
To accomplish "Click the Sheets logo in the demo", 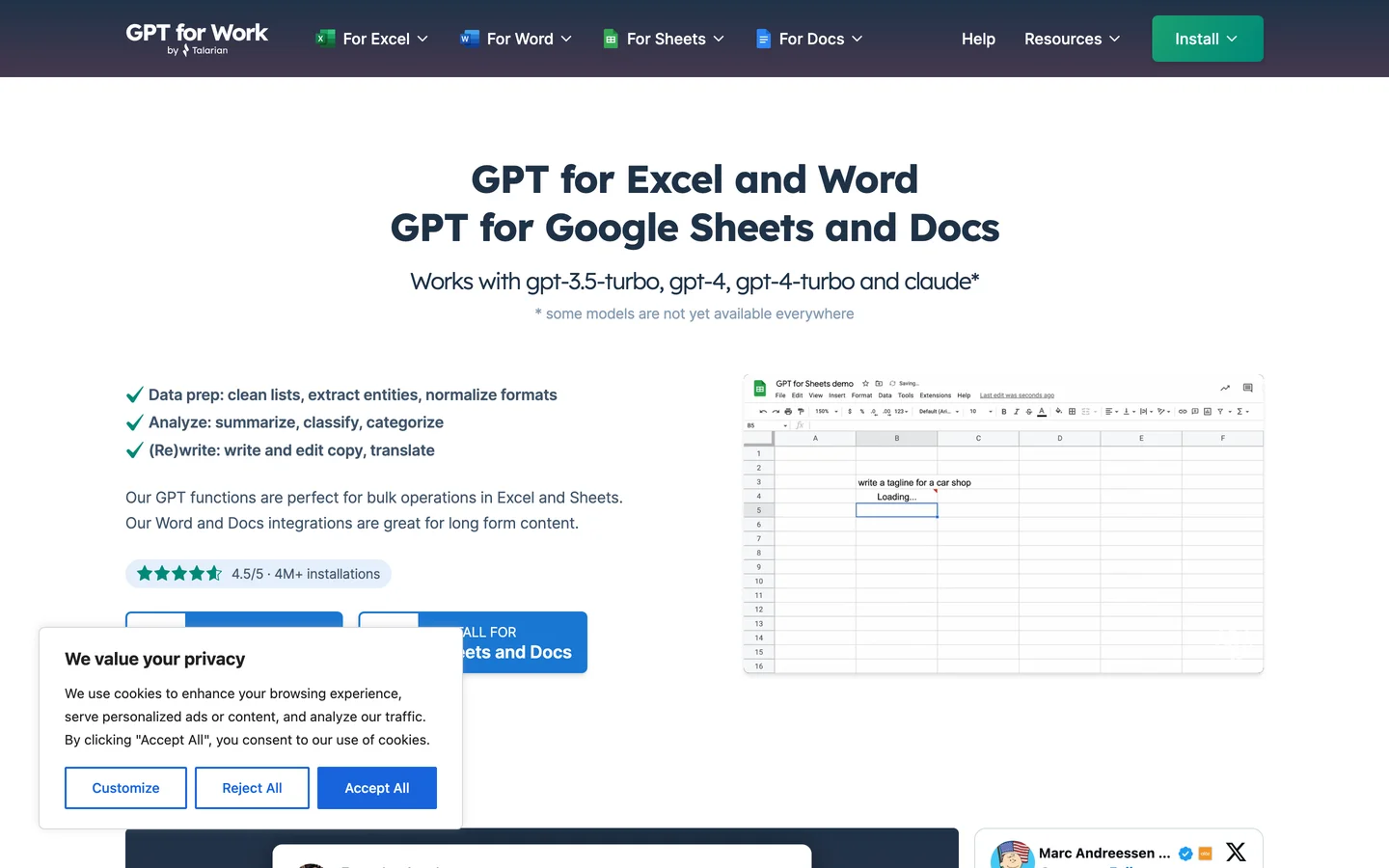I will 760,389.
